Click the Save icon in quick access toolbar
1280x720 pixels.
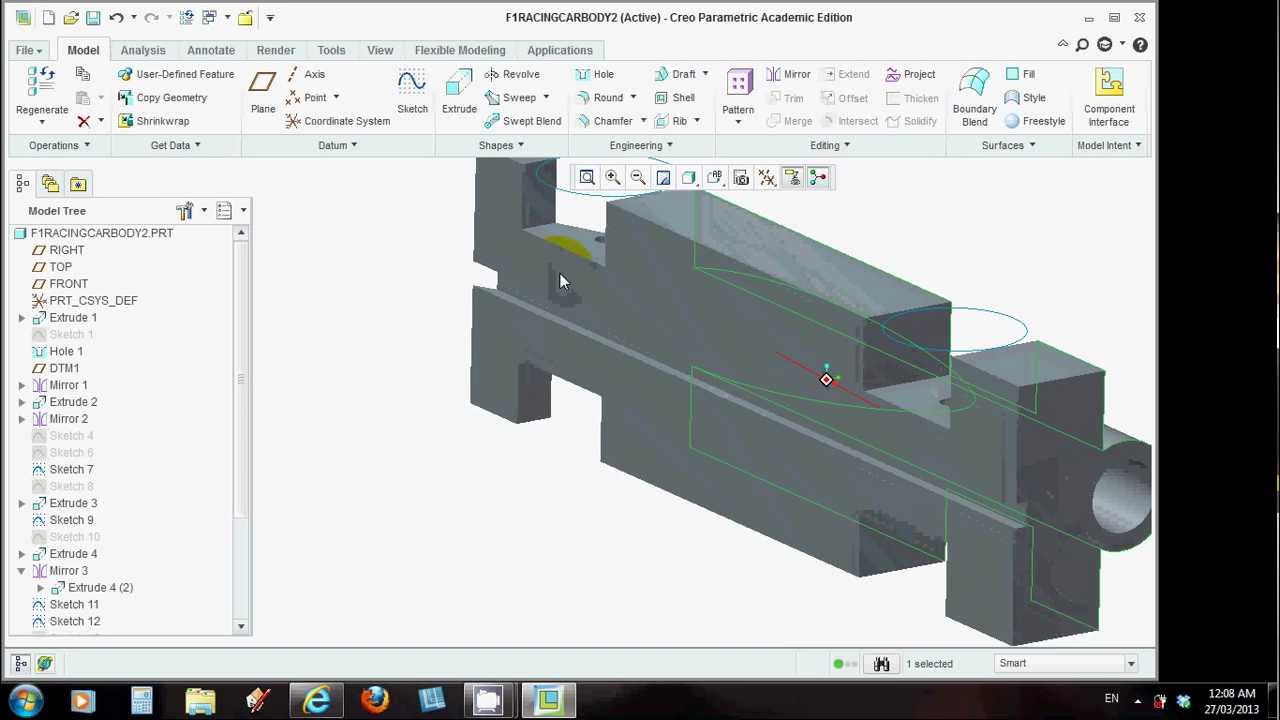(93, 17)
